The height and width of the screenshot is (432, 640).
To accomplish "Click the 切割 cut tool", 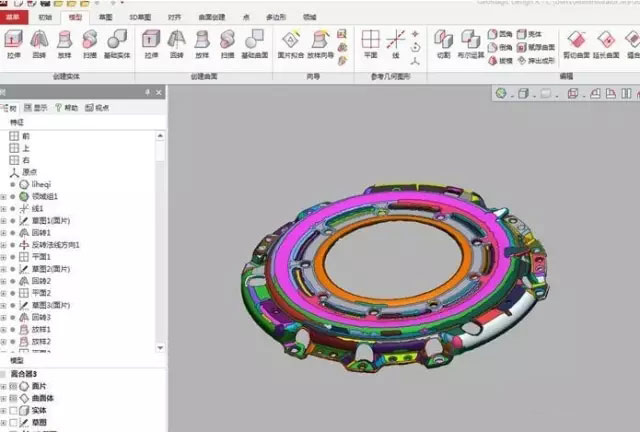I will tap(443, 44).
